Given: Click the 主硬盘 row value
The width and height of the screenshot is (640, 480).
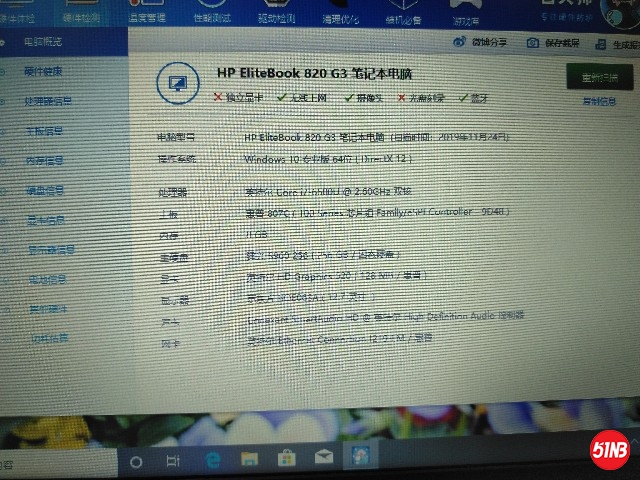Looking at the screenshot, I should (322, 255).
